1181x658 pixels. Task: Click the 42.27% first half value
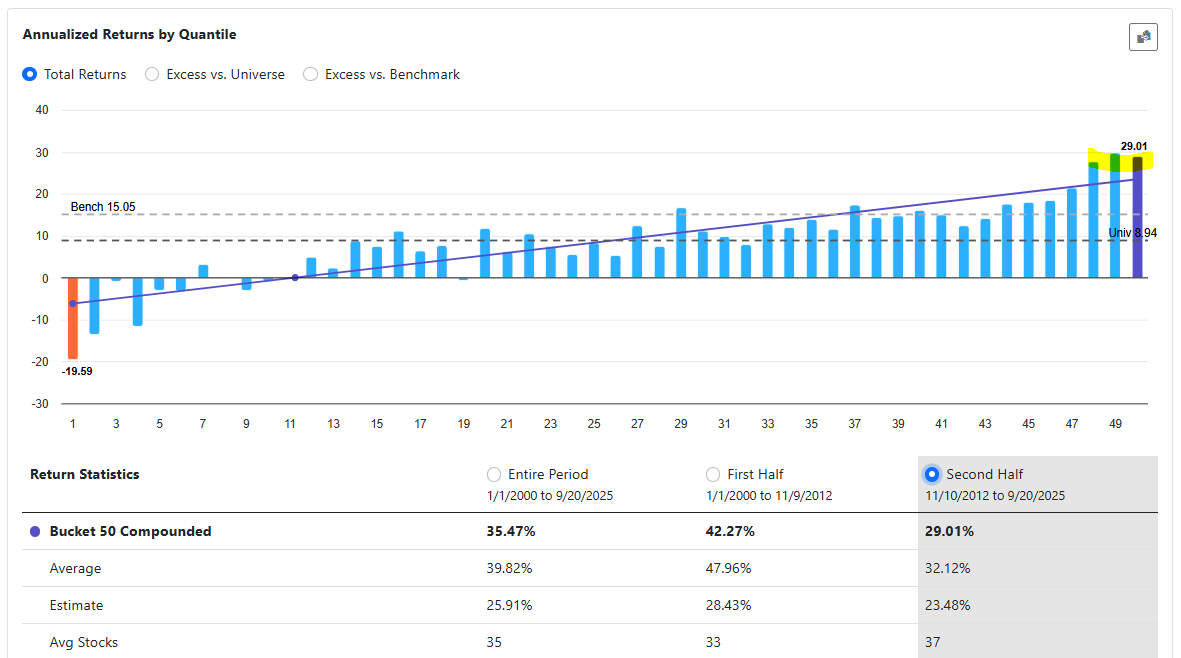pos(730,532)
